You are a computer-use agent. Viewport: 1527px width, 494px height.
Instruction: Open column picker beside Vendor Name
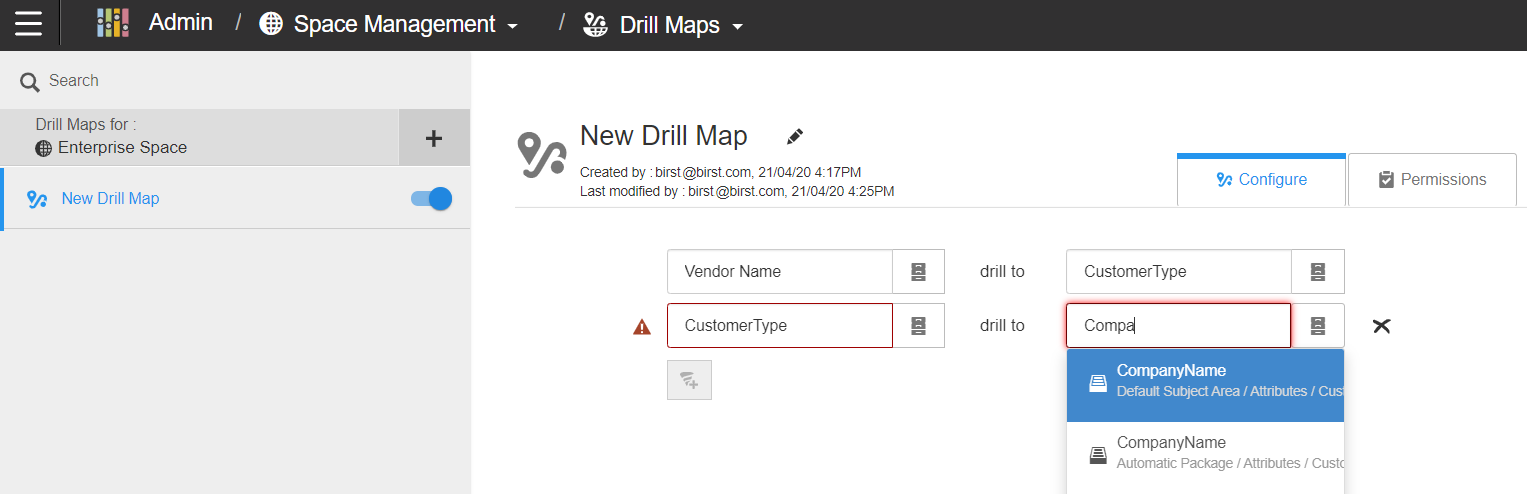(x=919, y=271)
